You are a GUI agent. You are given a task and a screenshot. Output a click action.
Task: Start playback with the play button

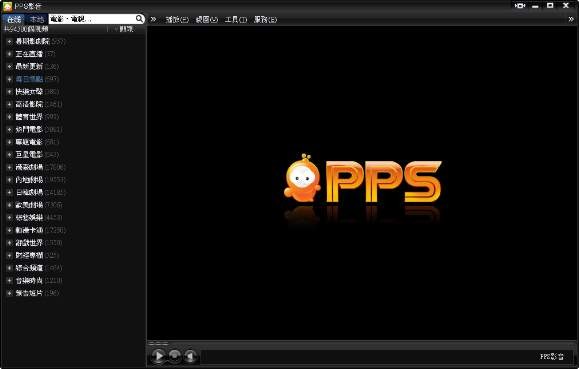point(158,356)
